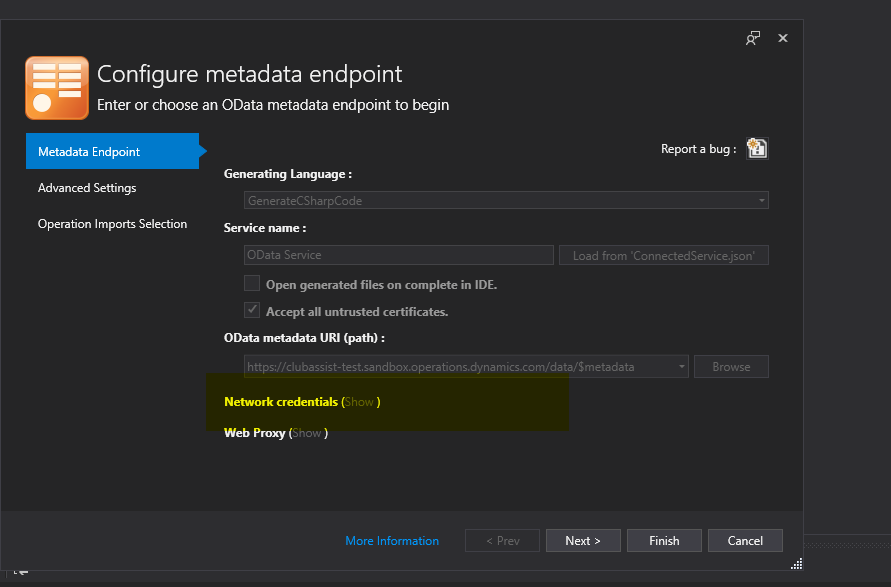Click the resize grip in the dialog corner

[797, 563]
